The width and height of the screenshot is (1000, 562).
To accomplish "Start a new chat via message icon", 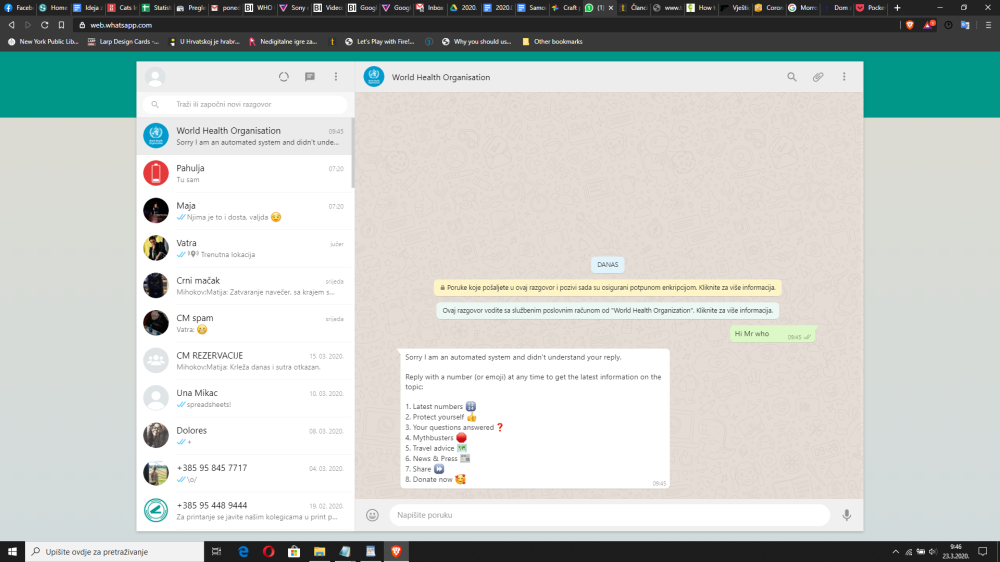I will point(310,77).
